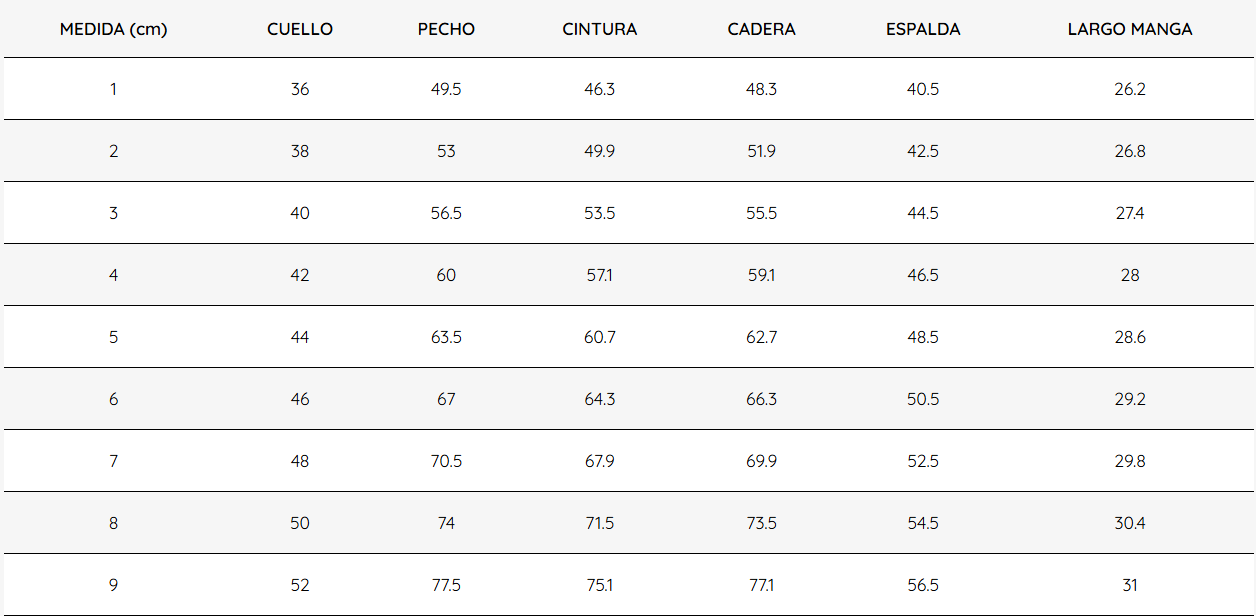
Task: Click the CINTURA value 57.1
Action: click(600, 275)
